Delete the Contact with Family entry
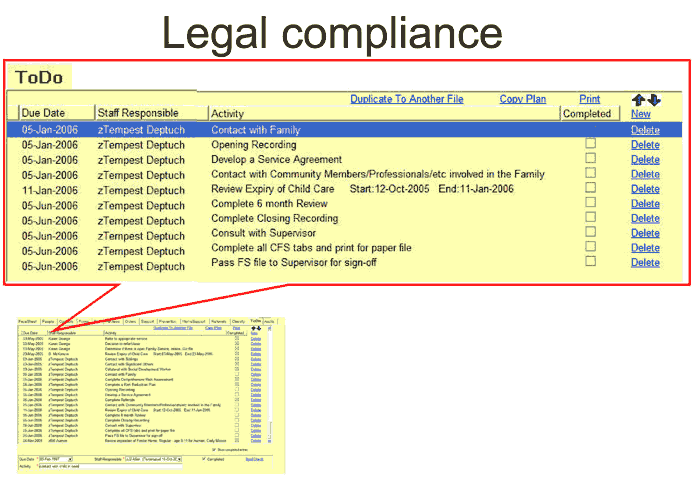The image size is (699, 482). pyautogui.click(x=645, y=130)
